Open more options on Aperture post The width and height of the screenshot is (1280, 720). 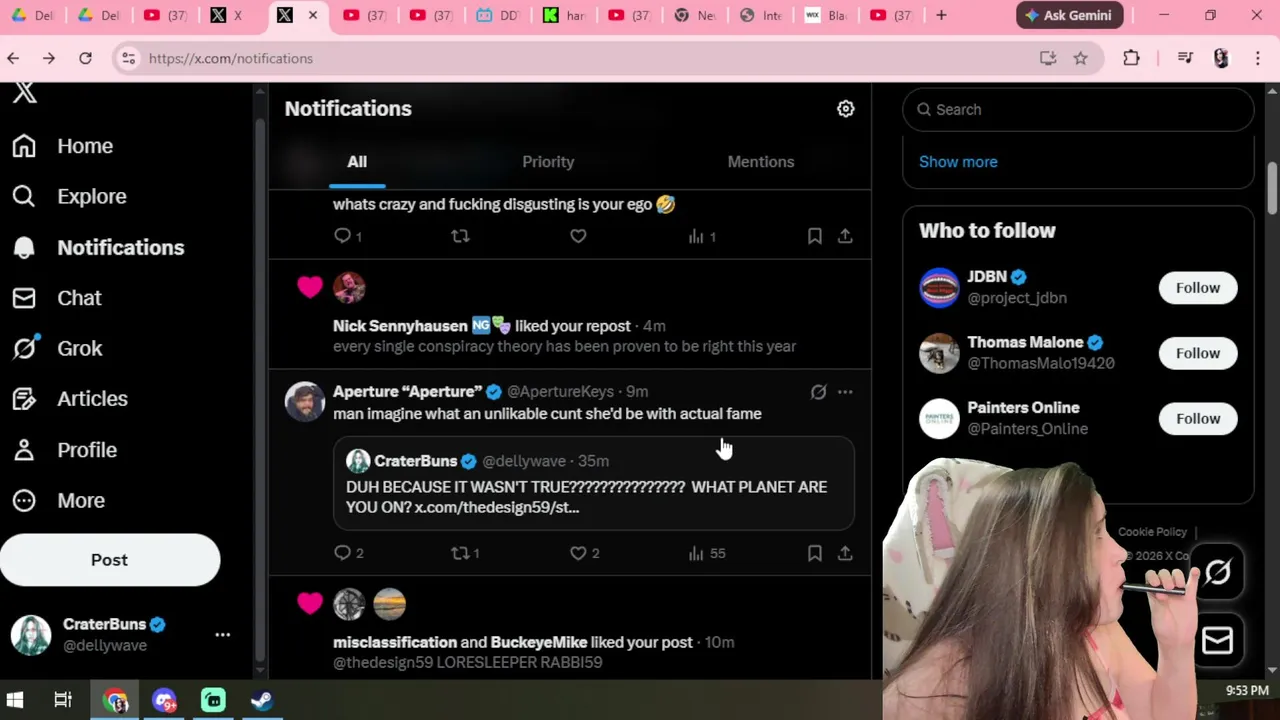click(845, 392)
